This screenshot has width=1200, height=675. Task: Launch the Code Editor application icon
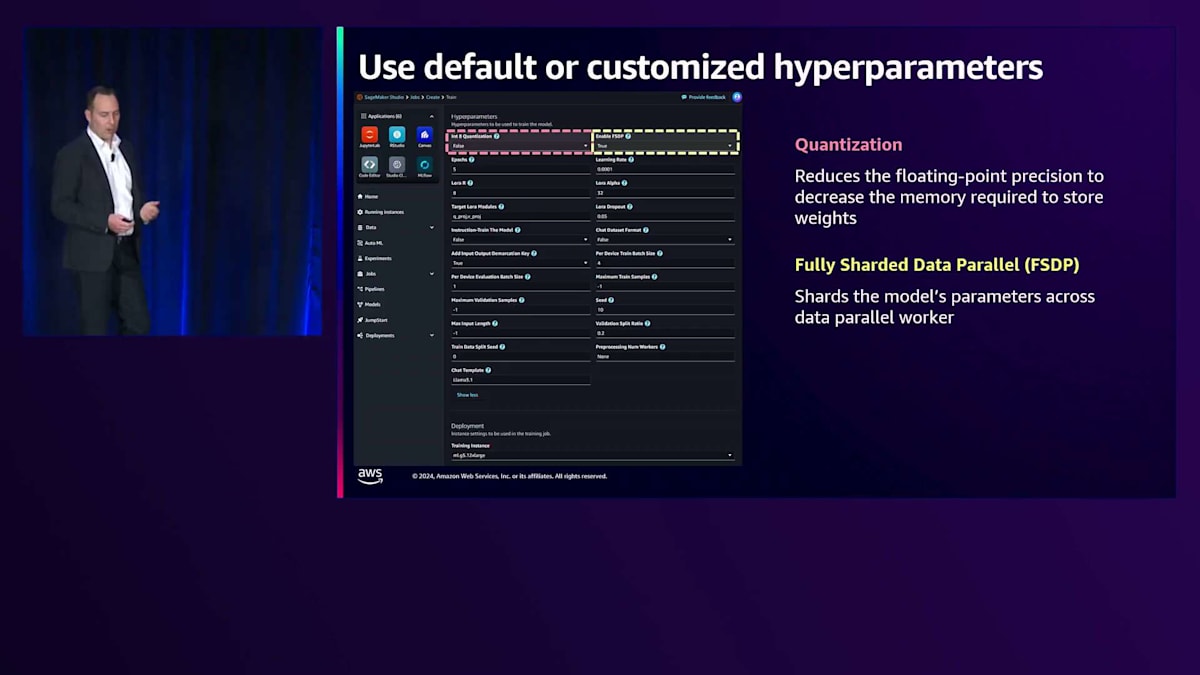(369, 164)
